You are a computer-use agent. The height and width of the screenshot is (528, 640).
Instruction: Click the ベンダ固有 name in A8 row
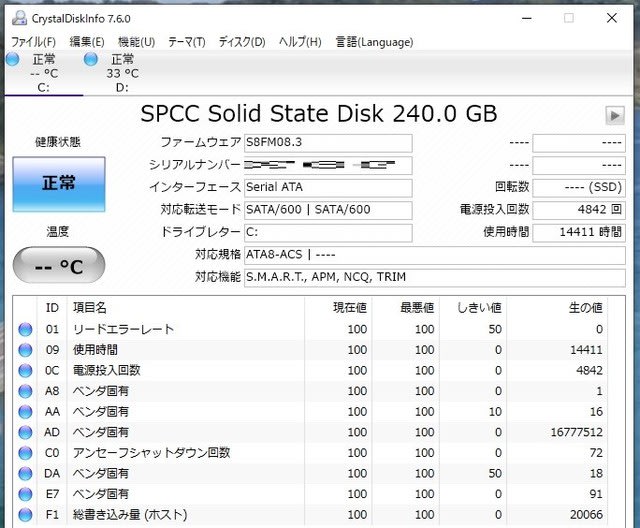[100, 391]
